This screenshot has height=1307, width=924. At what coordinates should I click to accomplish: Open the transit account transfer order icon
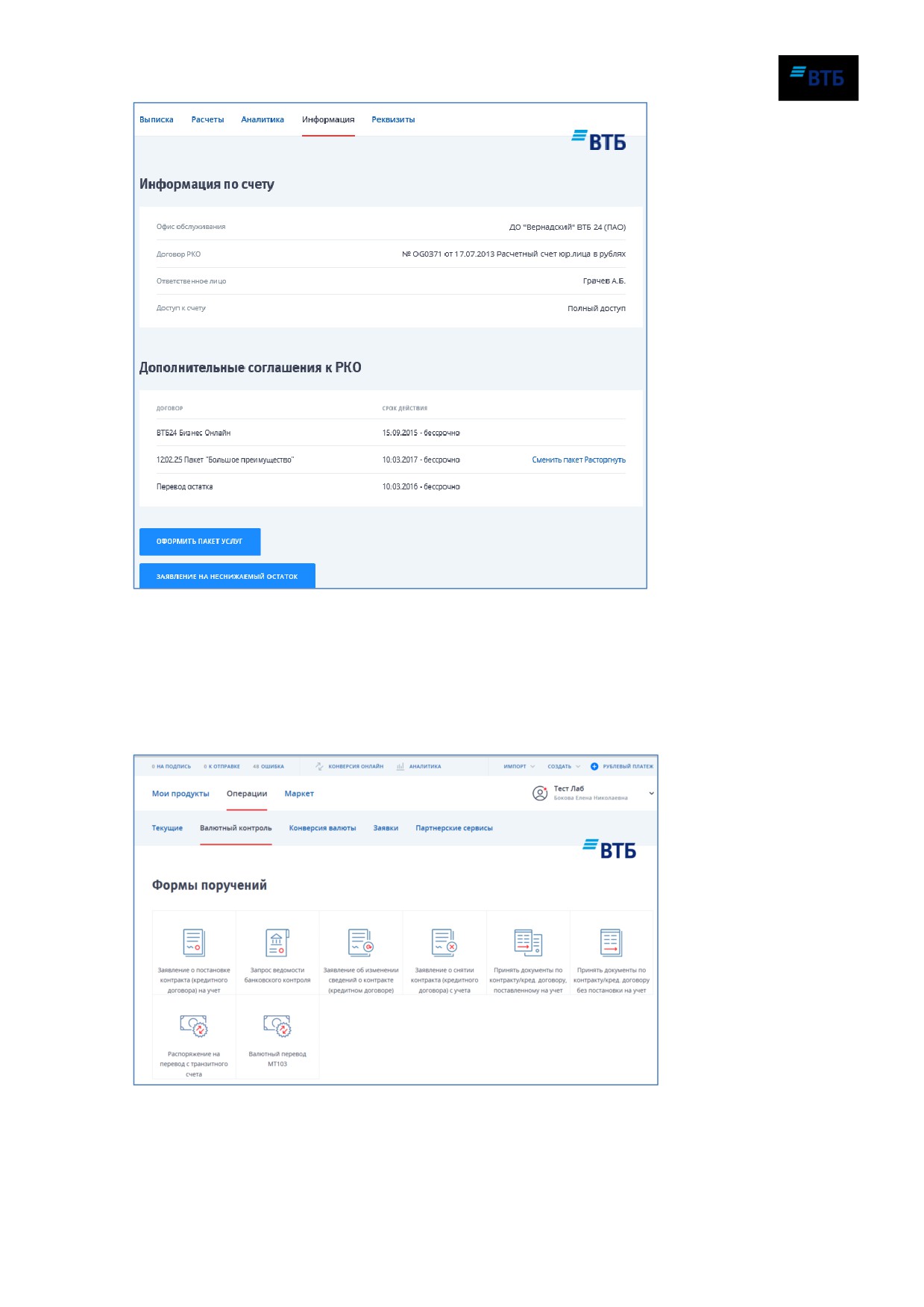click(x=194, y=1026)
